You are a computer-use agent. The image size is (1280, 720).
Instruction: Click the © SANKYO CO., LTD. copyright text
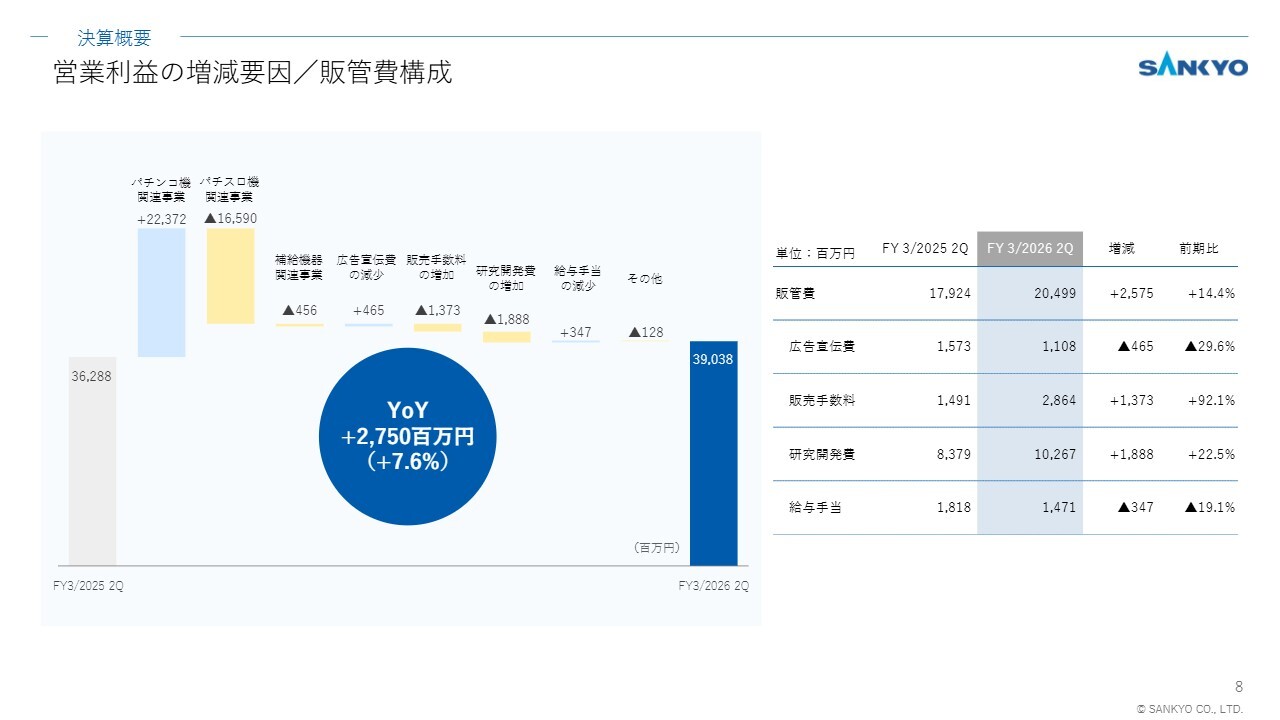[x=1189, y=709]
